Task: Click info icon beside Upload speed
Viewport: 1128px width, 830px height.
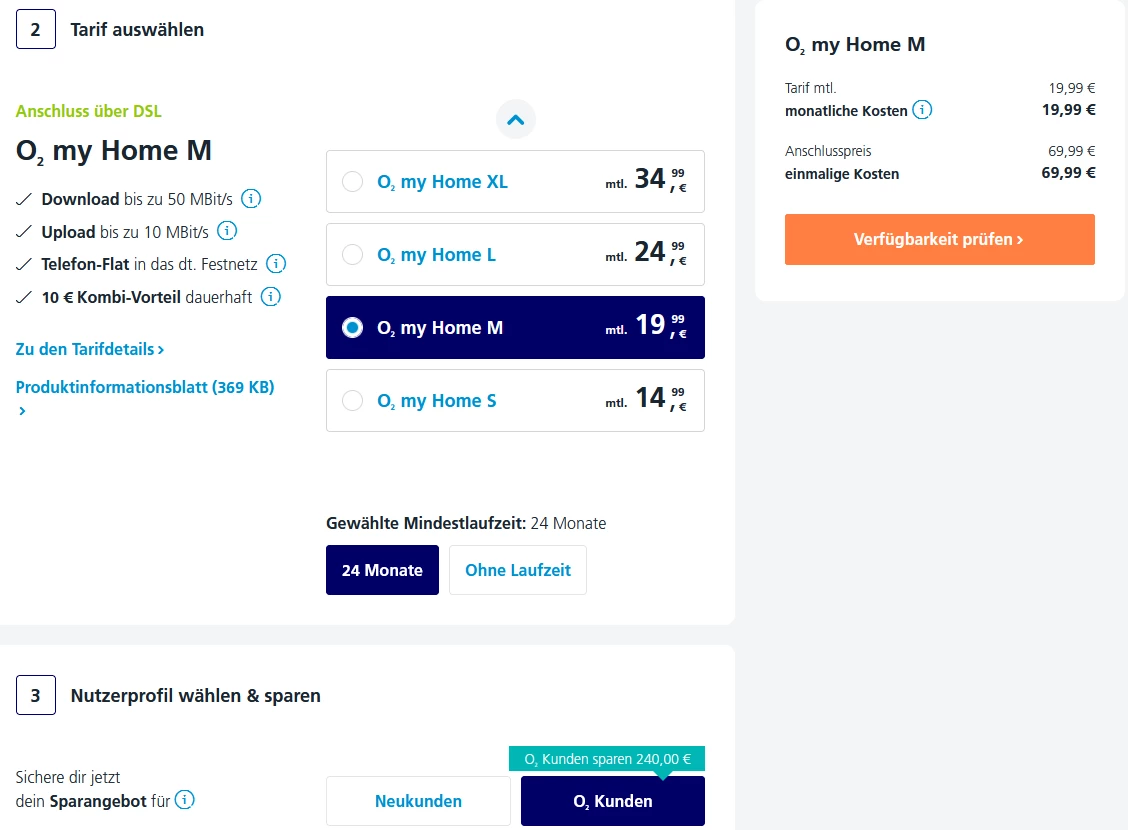Action: pos(227,232)
